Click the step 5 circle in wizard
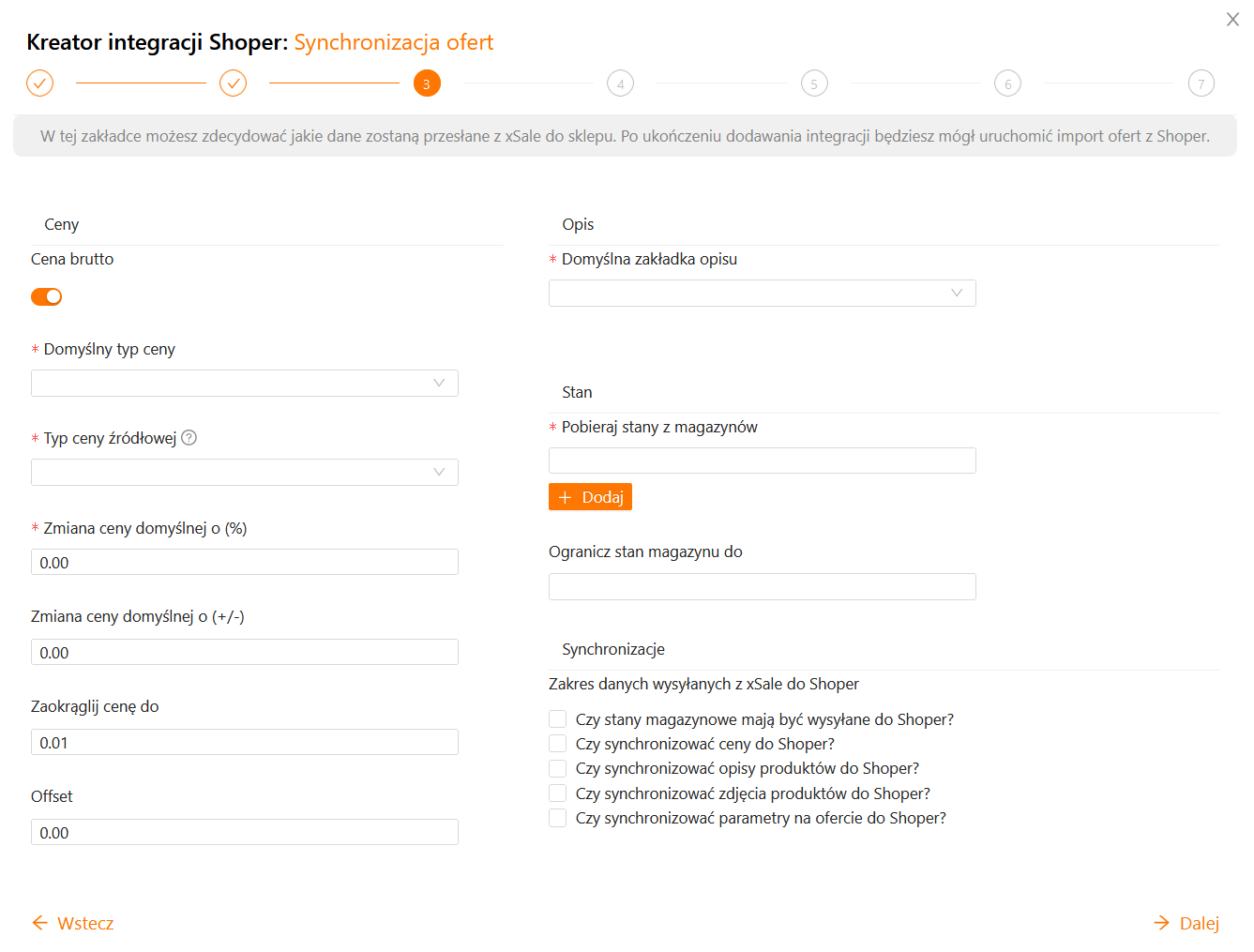1254x952 pixels. coord(814,83)
